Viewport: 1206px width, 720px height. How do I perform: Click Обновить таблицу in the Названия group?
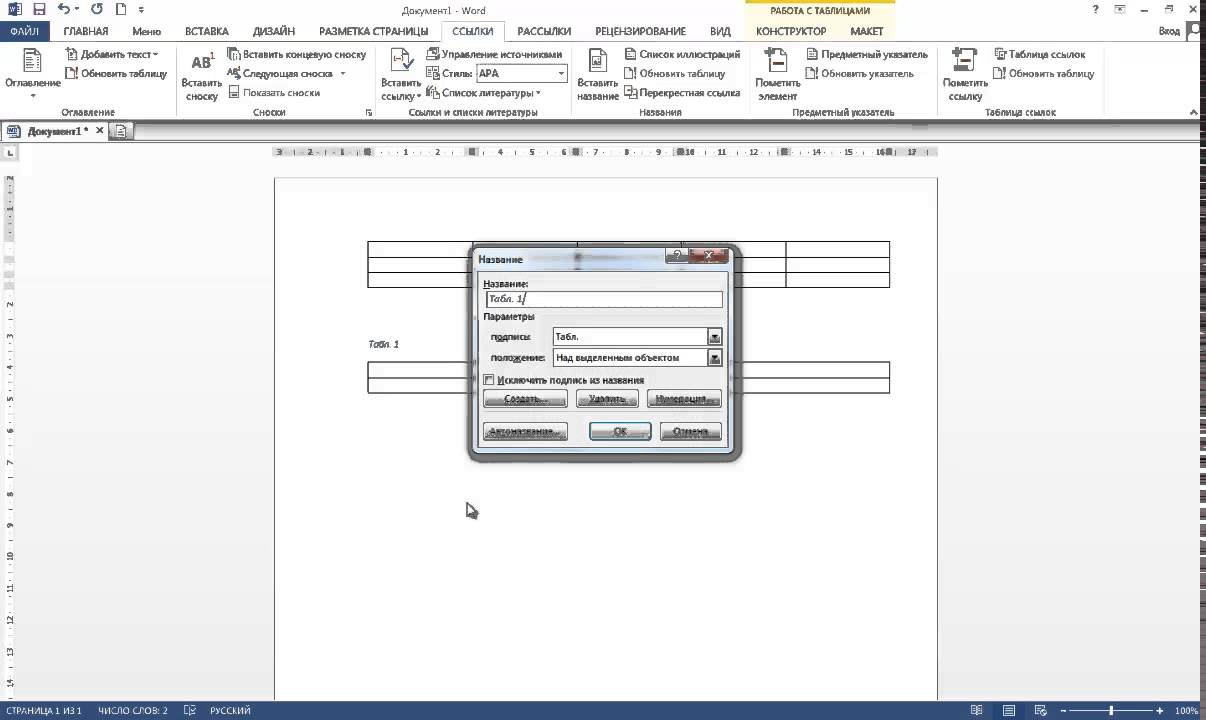tap(675, 73)
